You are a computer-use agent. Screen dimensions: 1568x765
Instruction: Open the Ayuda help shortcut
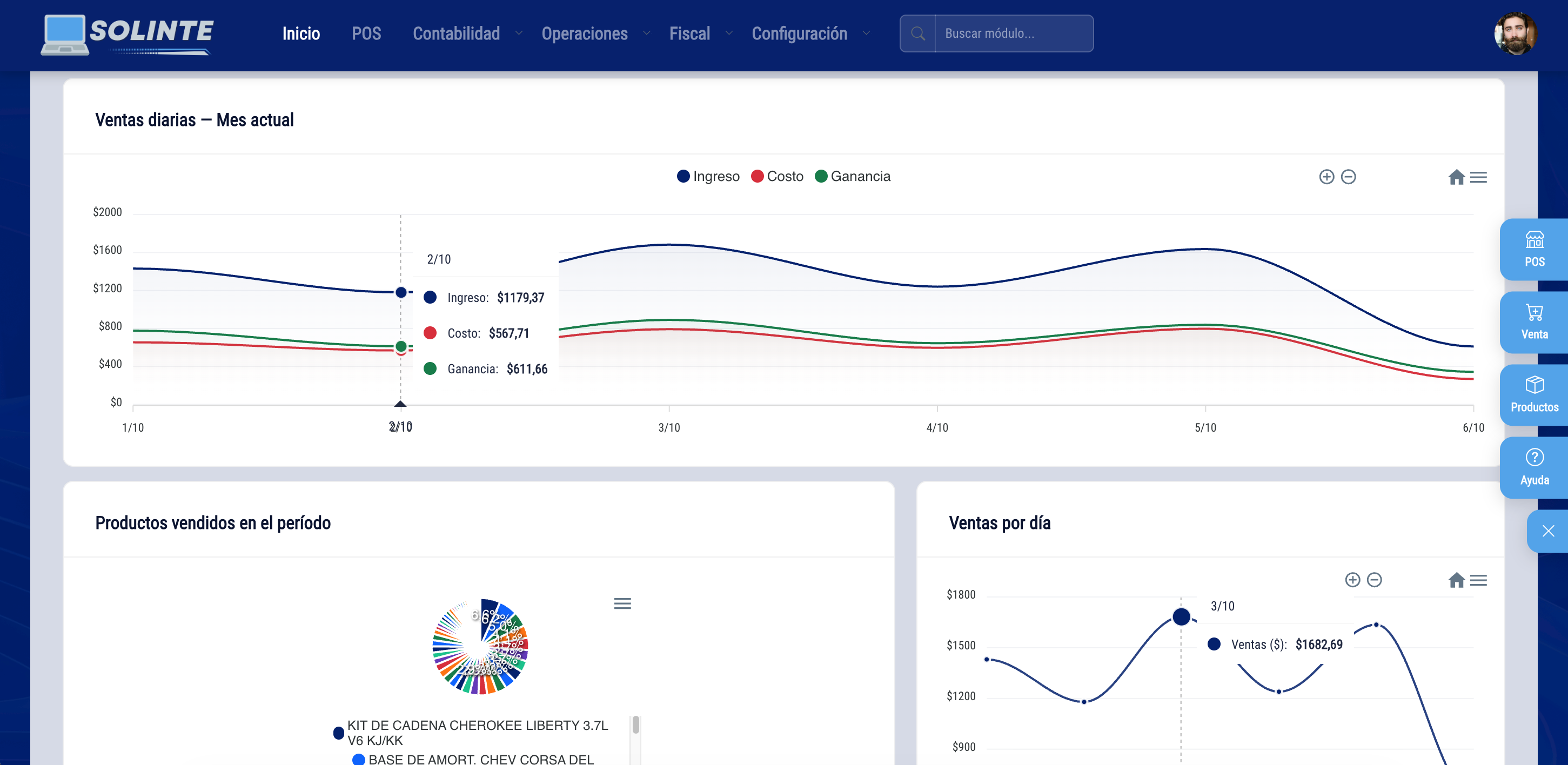tap(1534, 468)
